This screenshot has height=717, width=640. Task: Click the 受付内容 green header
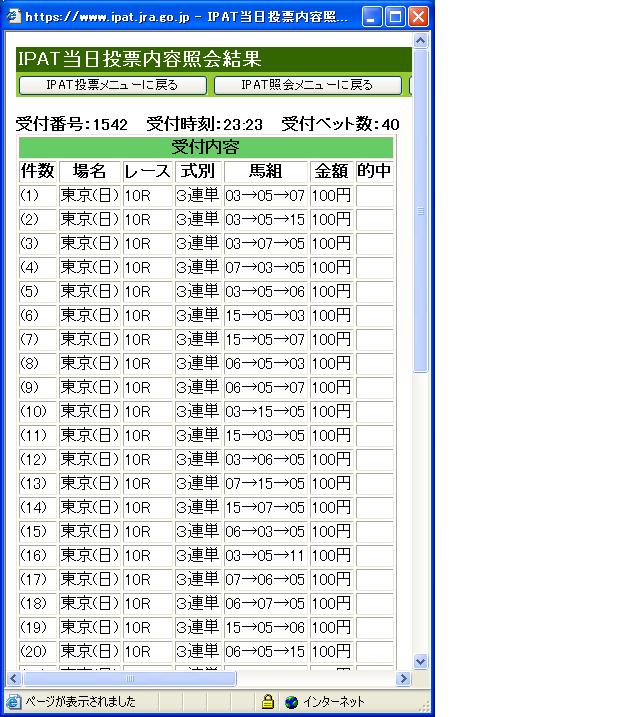[x=206, y=147]
